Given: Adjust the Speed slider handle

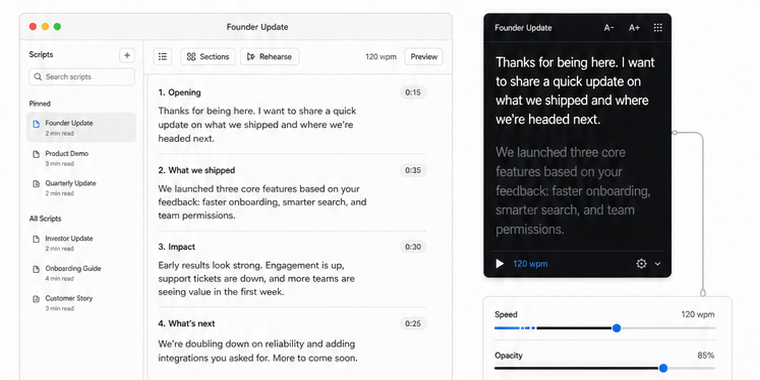Looking at the screenshot, I should coord(617,328).
